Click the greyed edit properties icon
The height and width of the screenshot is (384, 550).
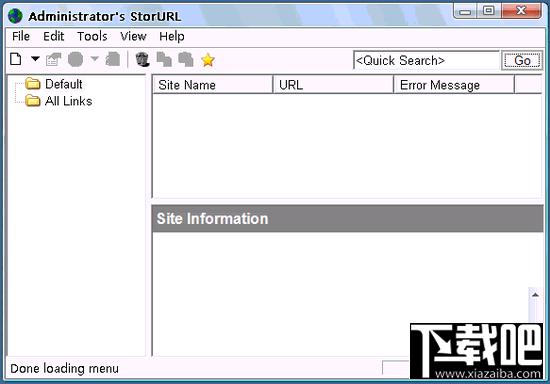[53, 59]
